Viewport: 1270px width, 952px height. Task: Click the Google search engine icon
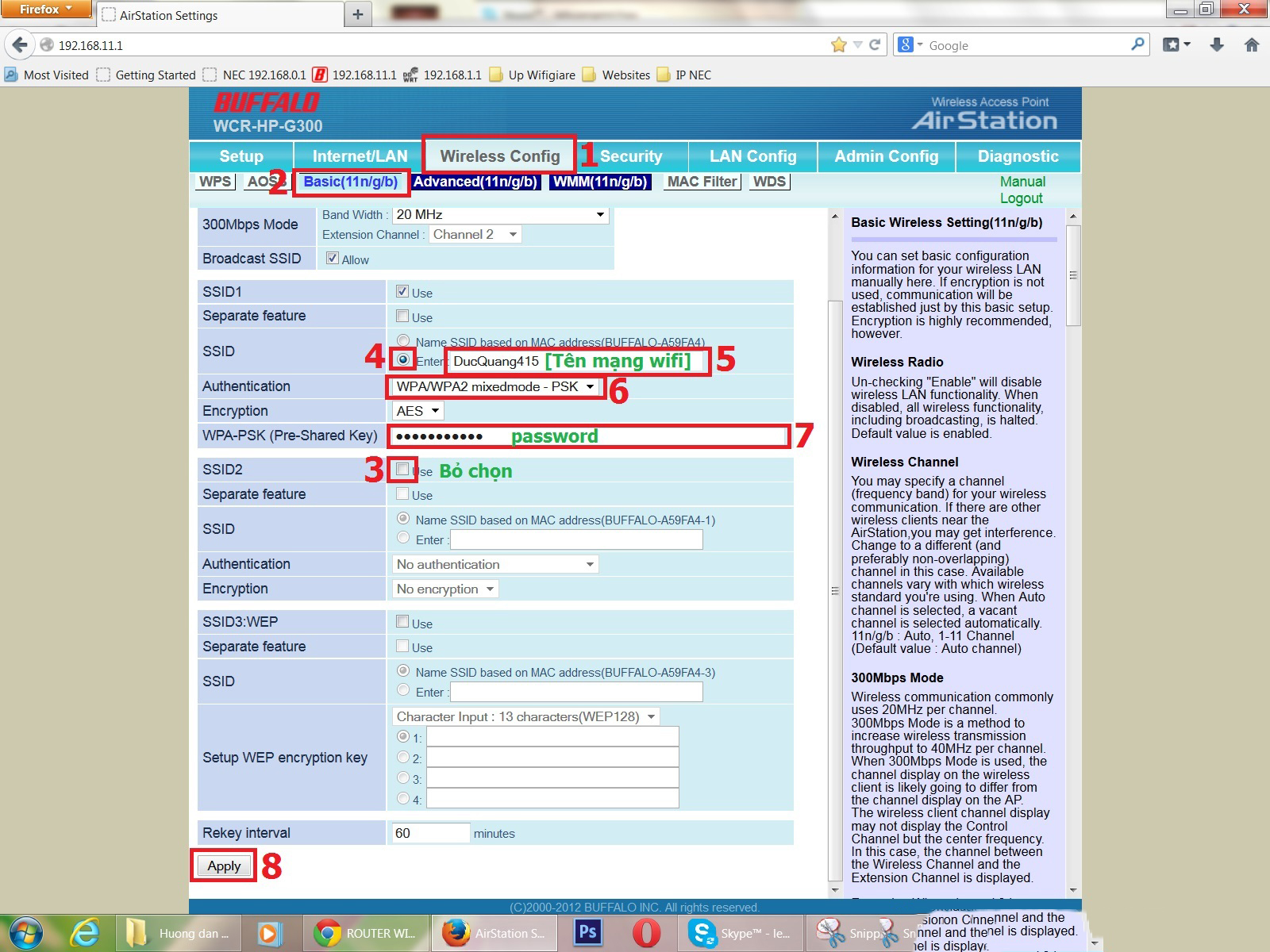905,45
